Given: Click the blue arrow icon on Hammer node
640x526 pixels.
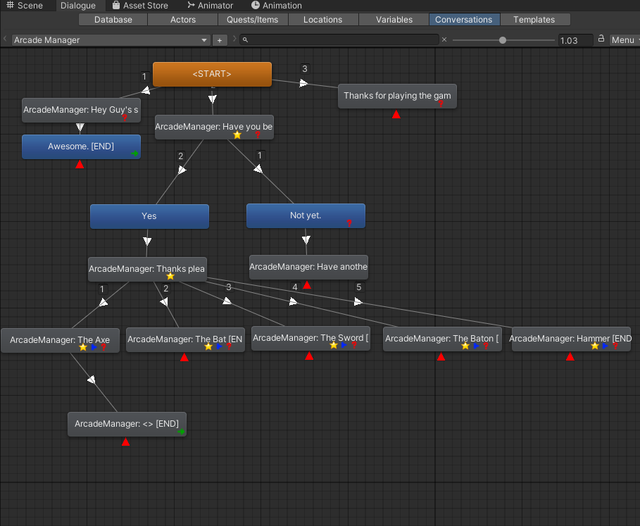Looking at the screenshot, I should [x=605, y=346].
